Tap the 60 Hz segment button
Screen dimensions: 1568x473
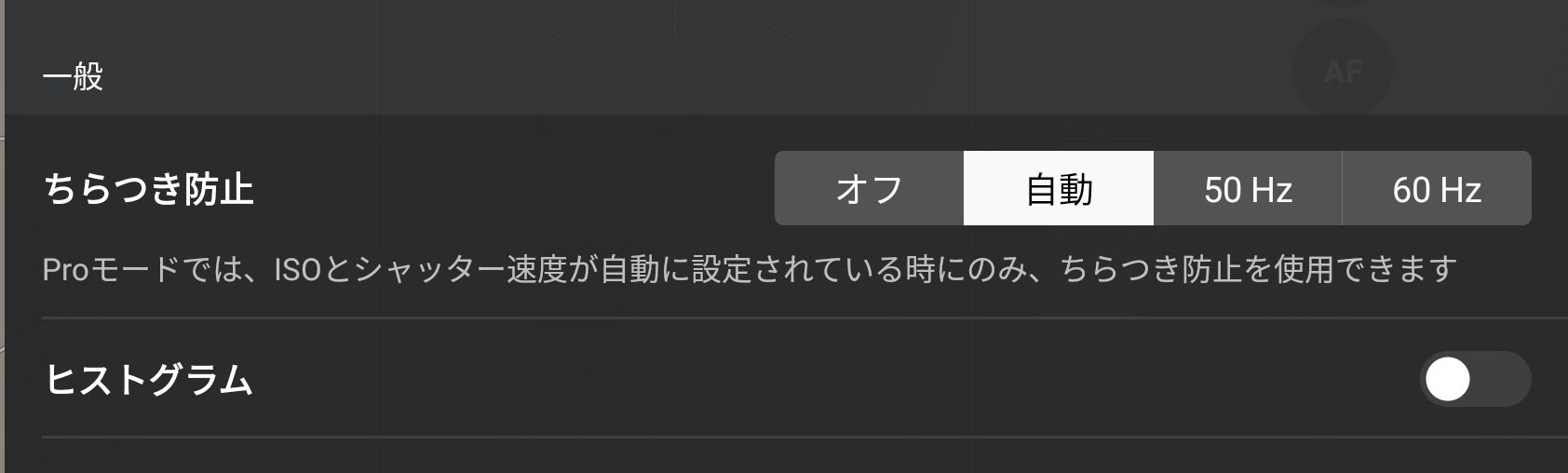(1437, 189)
